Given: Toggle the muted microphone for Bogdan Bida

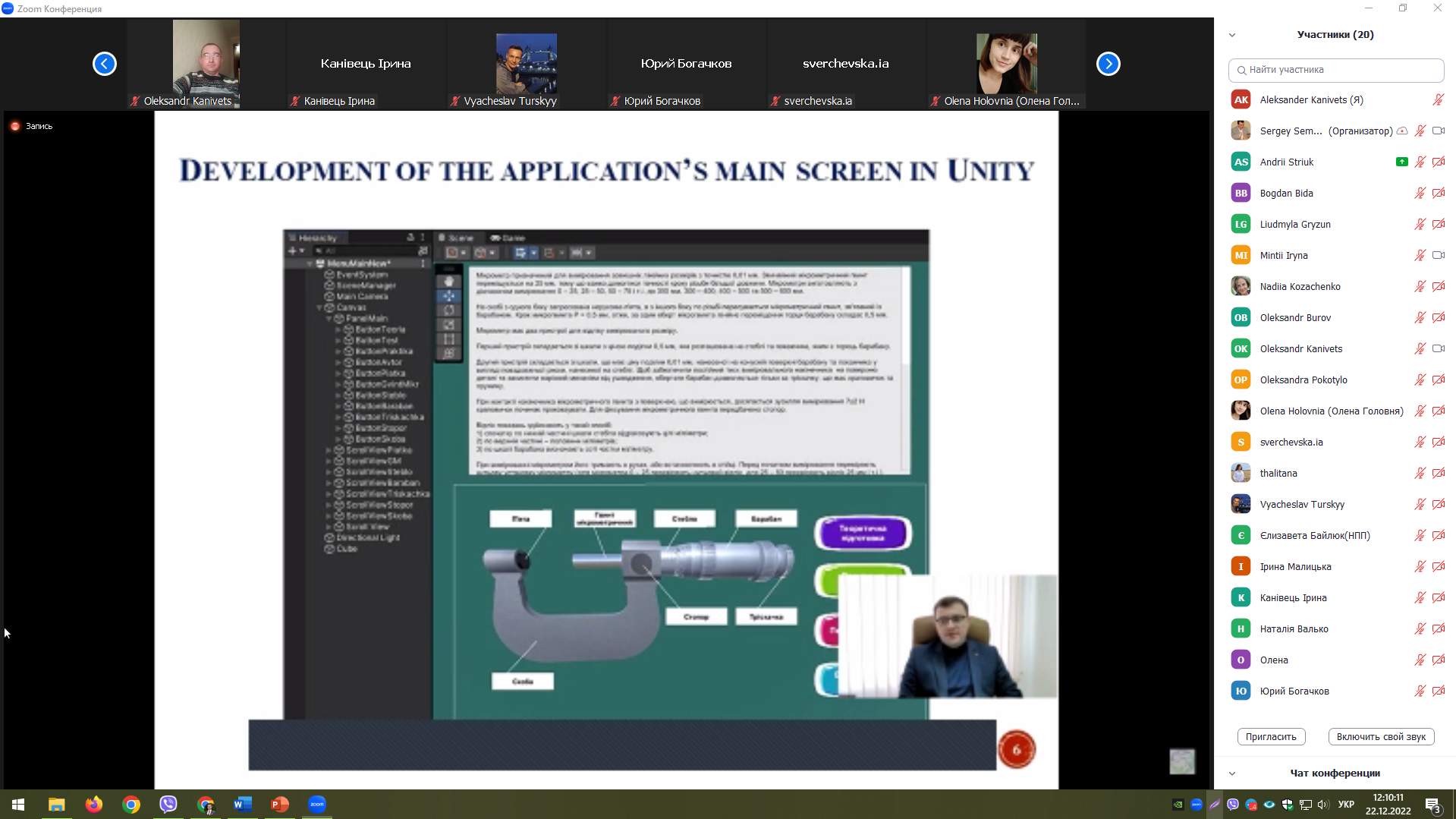Looking at the screenshot, I should (x=1420, y=193).
